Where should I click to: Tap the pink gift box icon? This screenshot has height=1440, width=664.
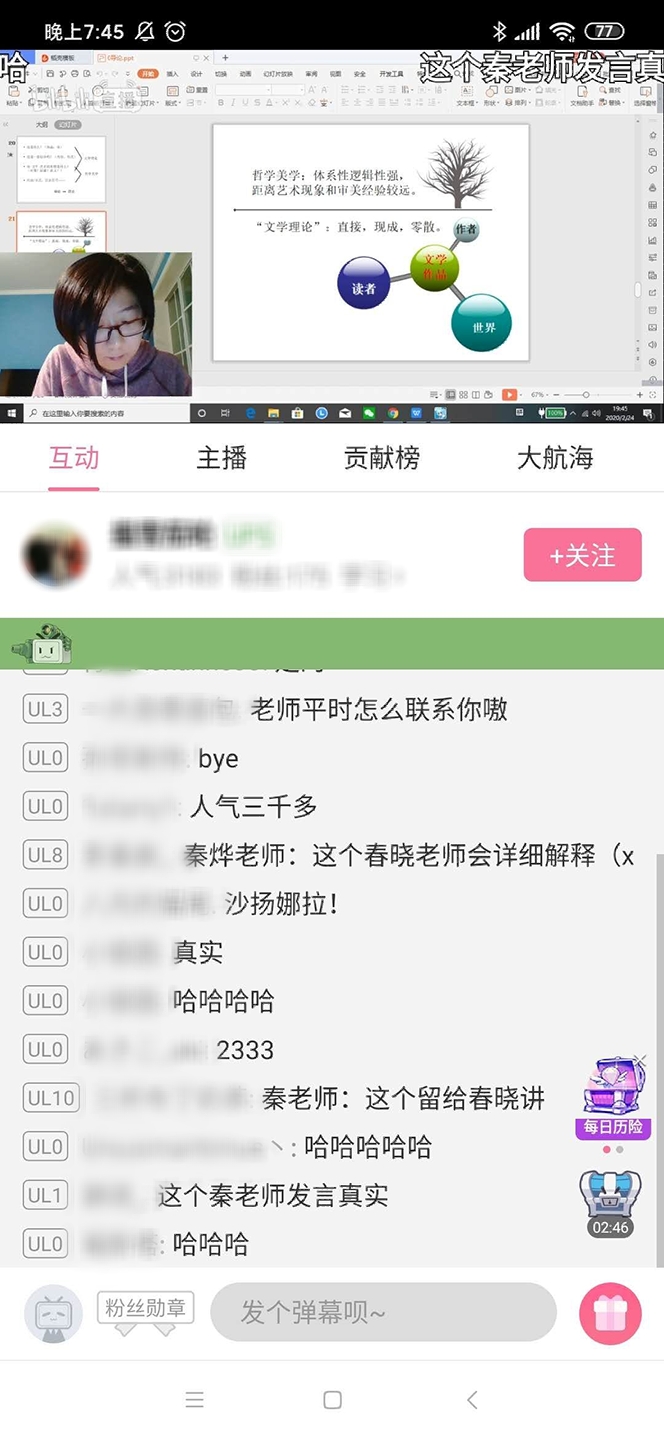click(610, 1313)
